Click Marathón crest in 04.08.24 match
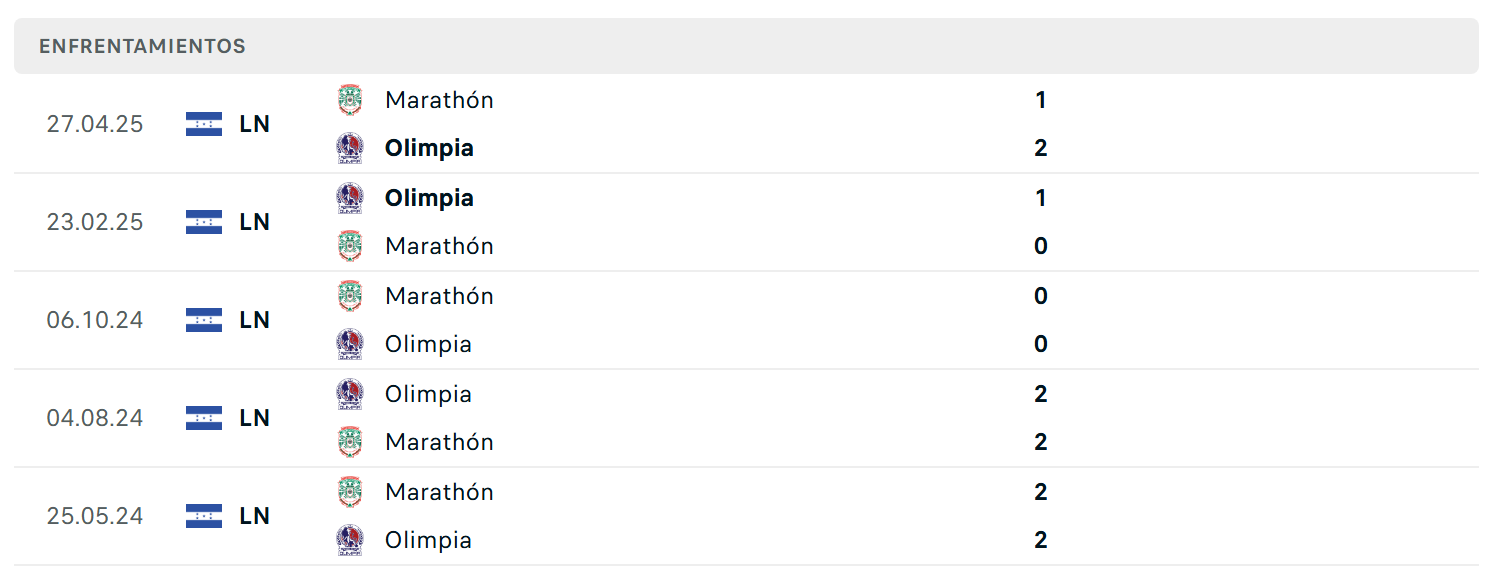The height and width of the screenshot is (579, 1495). point(349,442)
